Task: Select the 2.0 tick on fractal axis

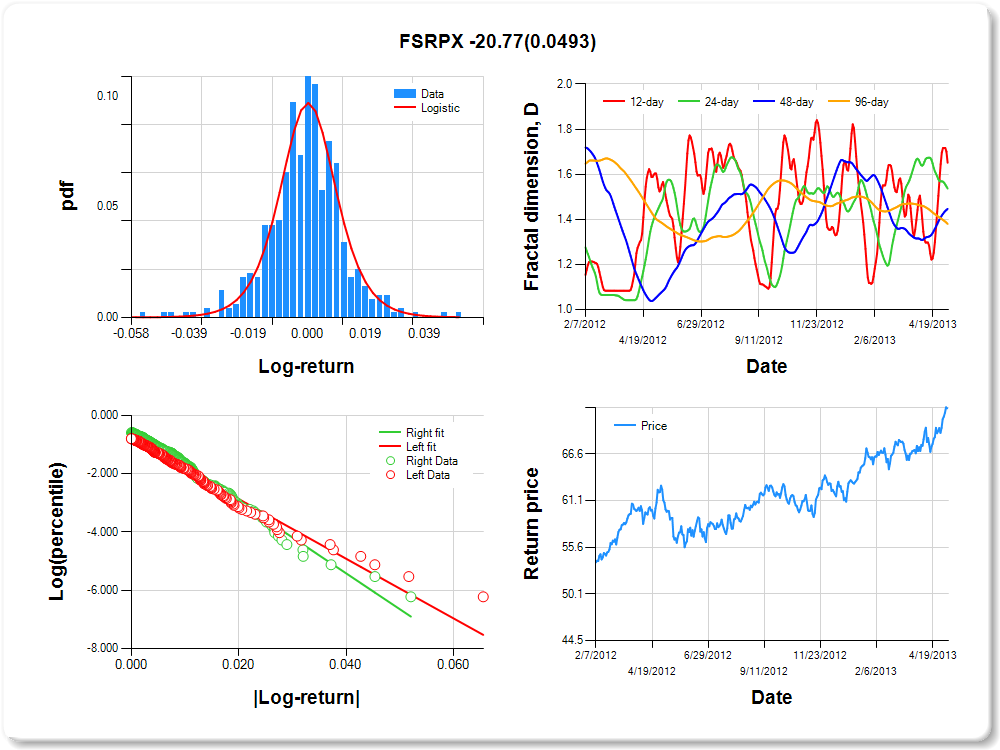Action: 564,84
